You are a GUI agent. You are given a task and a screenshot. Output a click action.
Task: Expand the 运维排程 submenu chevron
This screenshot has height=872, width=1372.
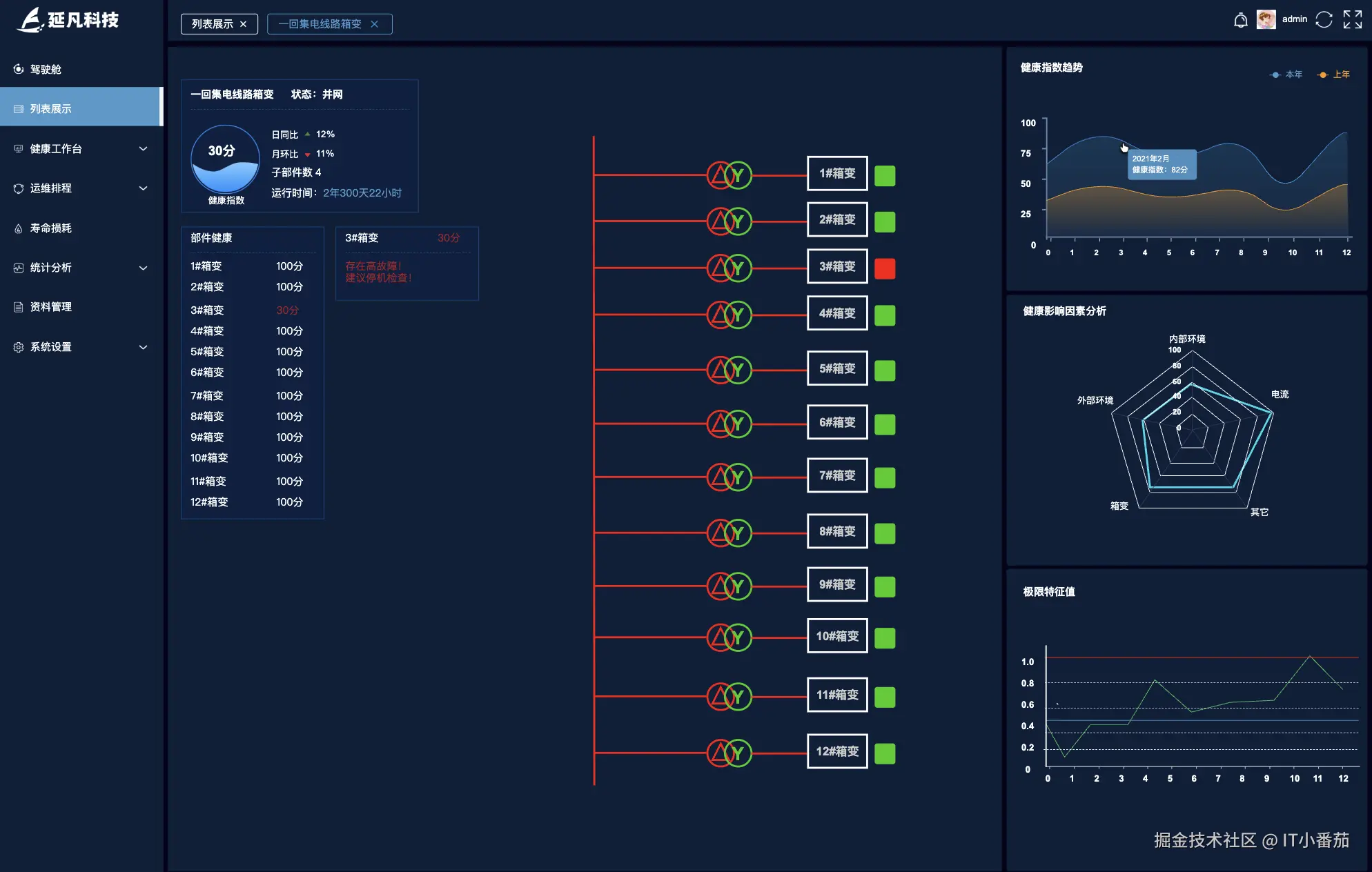click(143, 188)
